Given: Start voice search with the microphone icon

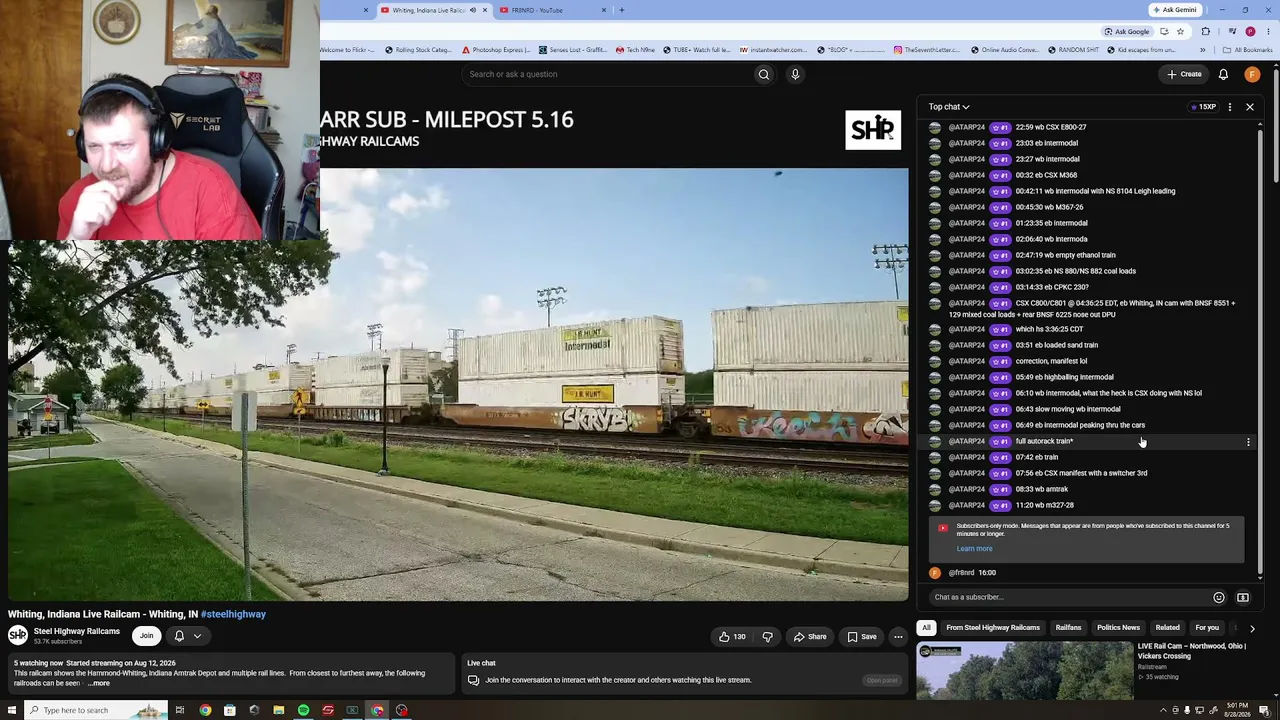Looking at the screenshot, I should [x=795, y=74].
